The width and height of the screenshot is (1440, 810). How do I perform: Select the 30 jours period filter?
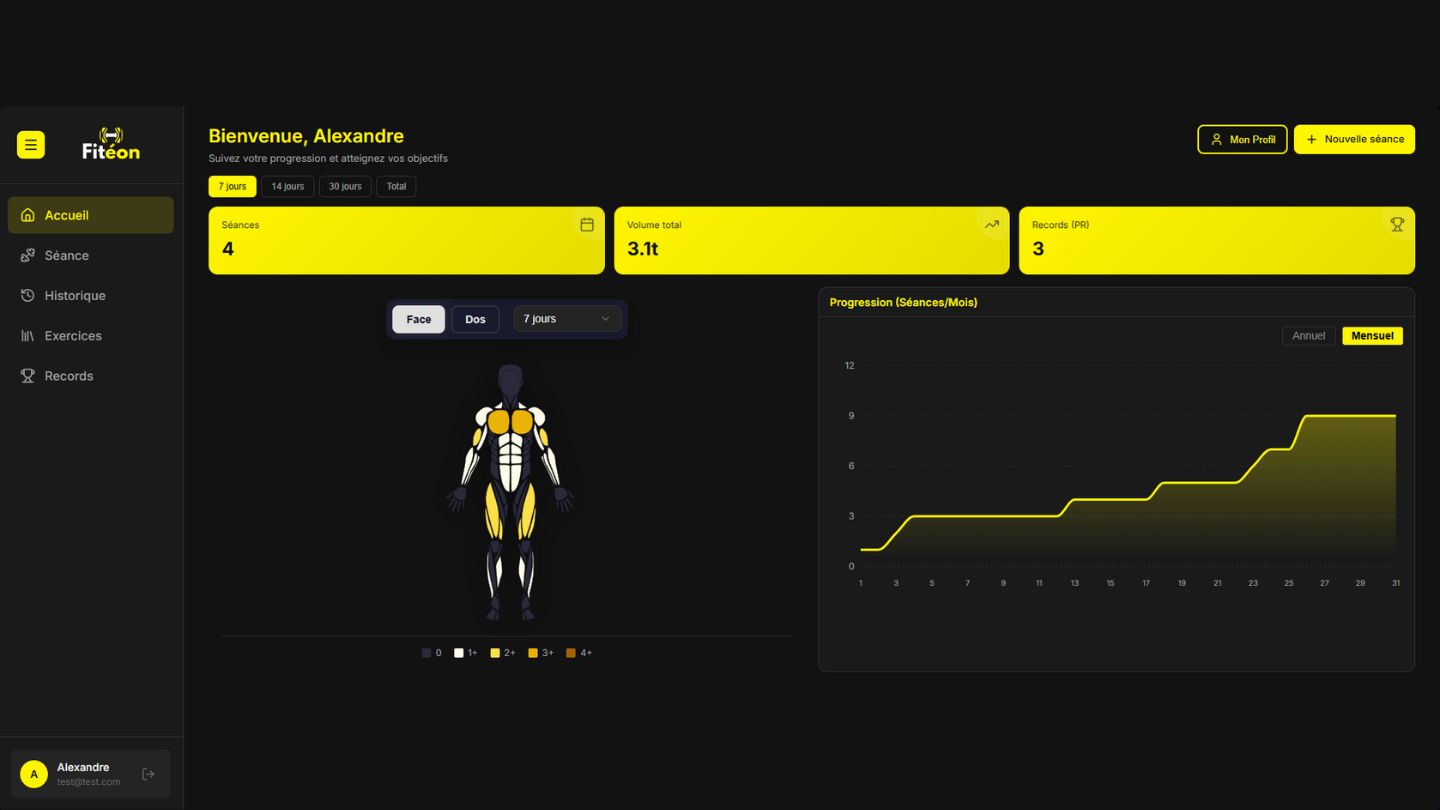pos(346,186)
